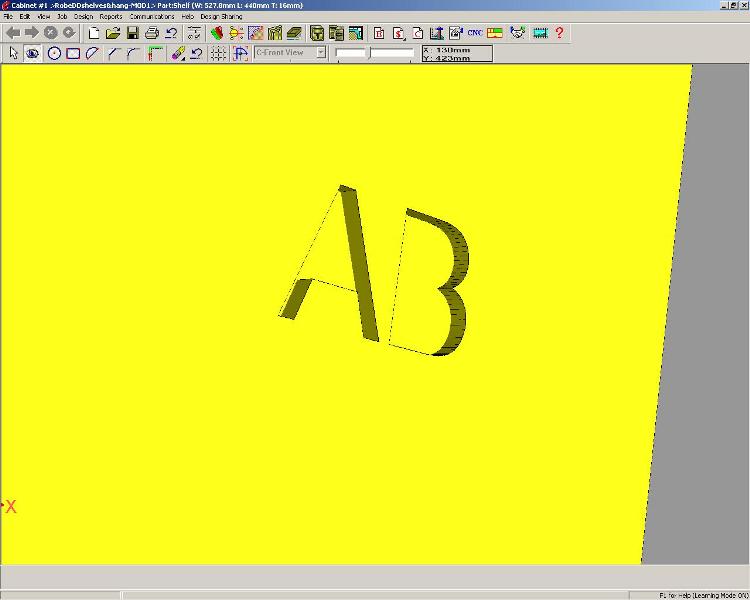Image resolution: width=750 pixels, height=600 pixels.
Task: Open the single cabinet box icon
Action: 317,33
